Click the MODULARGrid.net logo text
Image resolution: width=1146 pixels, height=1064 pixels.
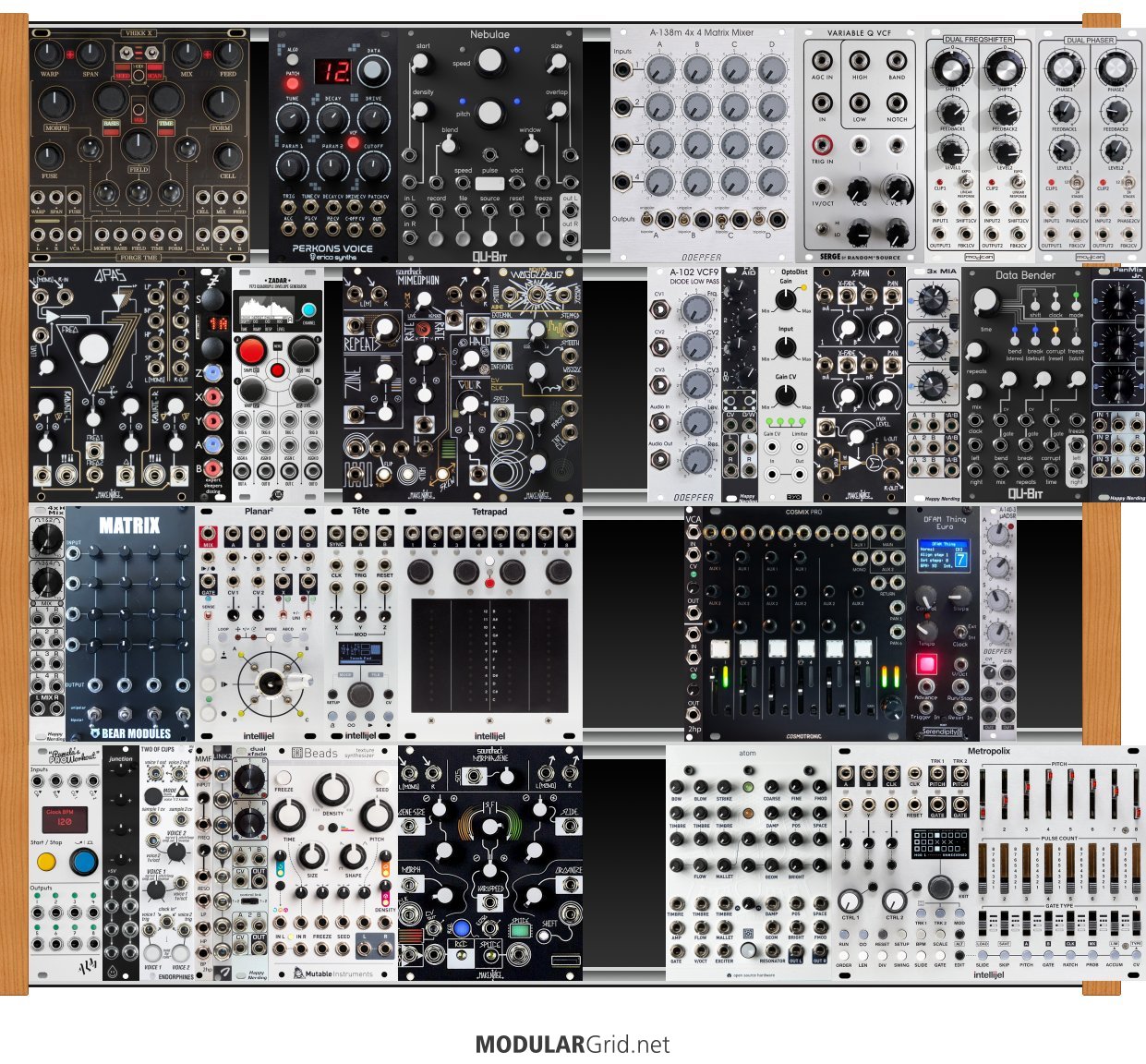point(573,1045)
